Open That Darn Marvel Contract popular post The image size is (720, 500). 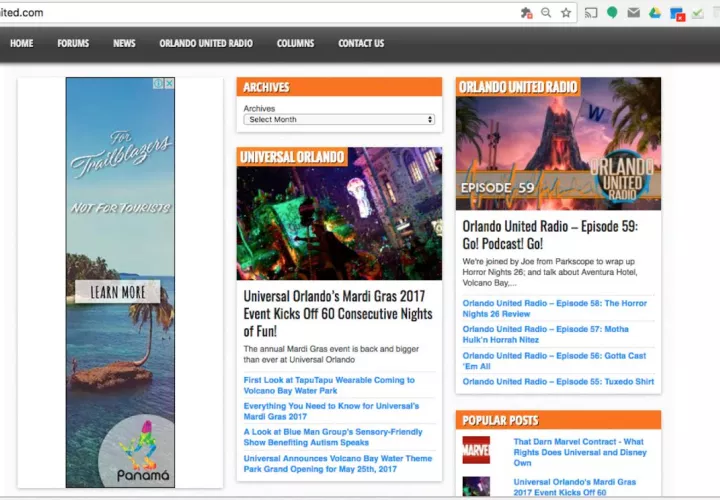point(580,452)
